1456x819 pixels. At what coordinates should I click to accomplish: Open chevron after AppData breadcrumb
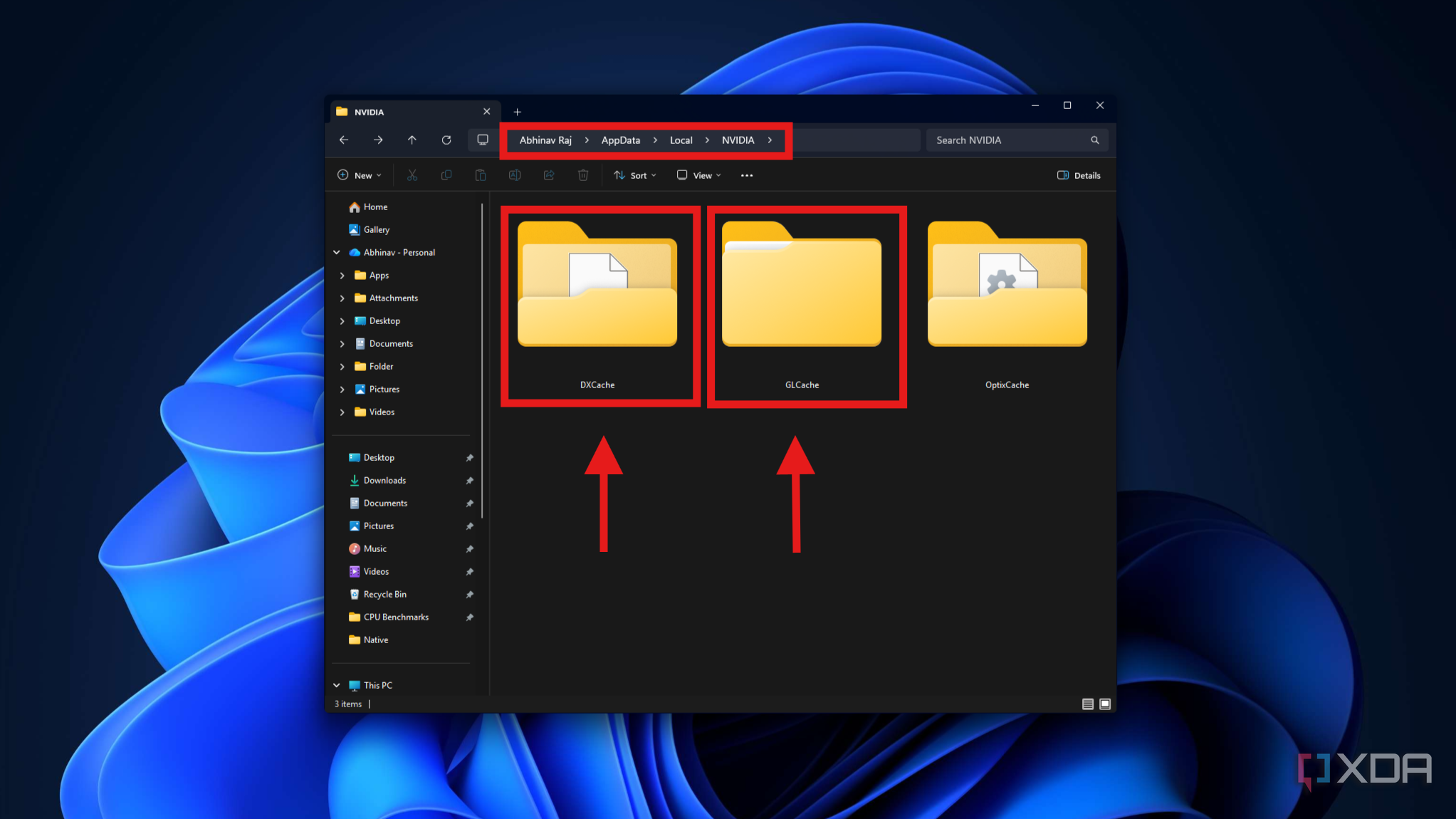coord(655,140)
